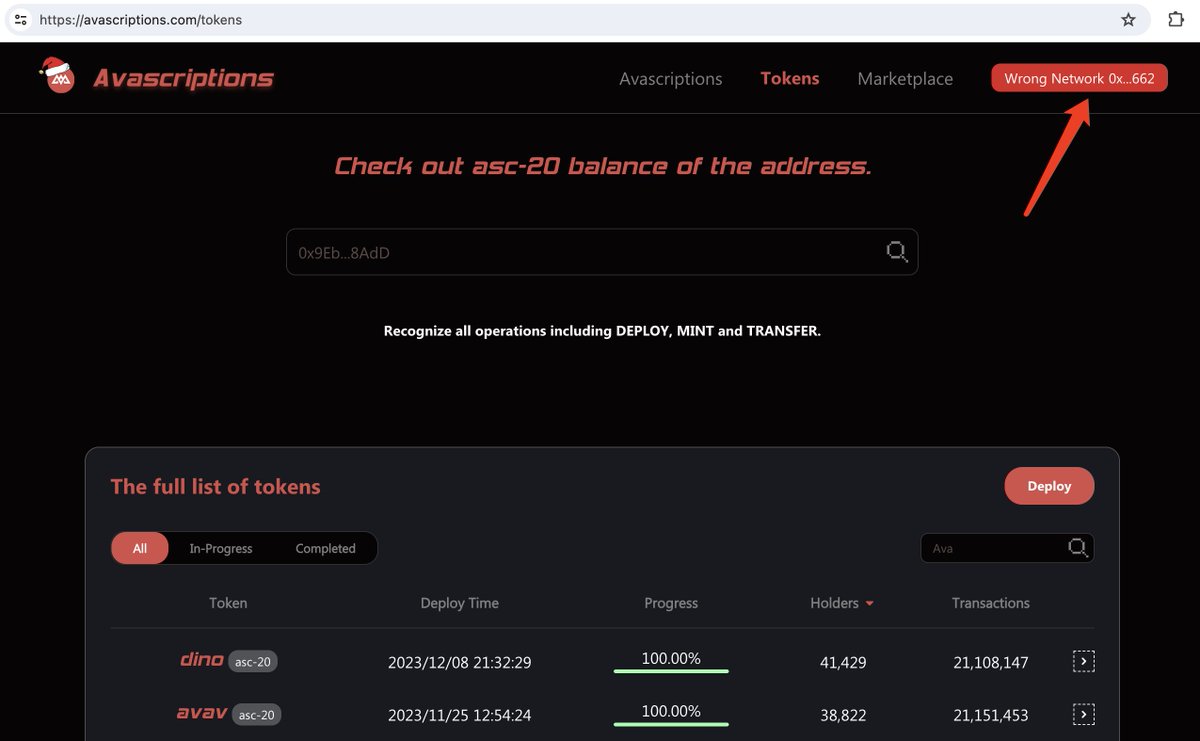Click "The full list of tokens" heading
Image resolution: width=1200 pixels, height=741 pixels.
pyautogui.click(x=215, y=487)
